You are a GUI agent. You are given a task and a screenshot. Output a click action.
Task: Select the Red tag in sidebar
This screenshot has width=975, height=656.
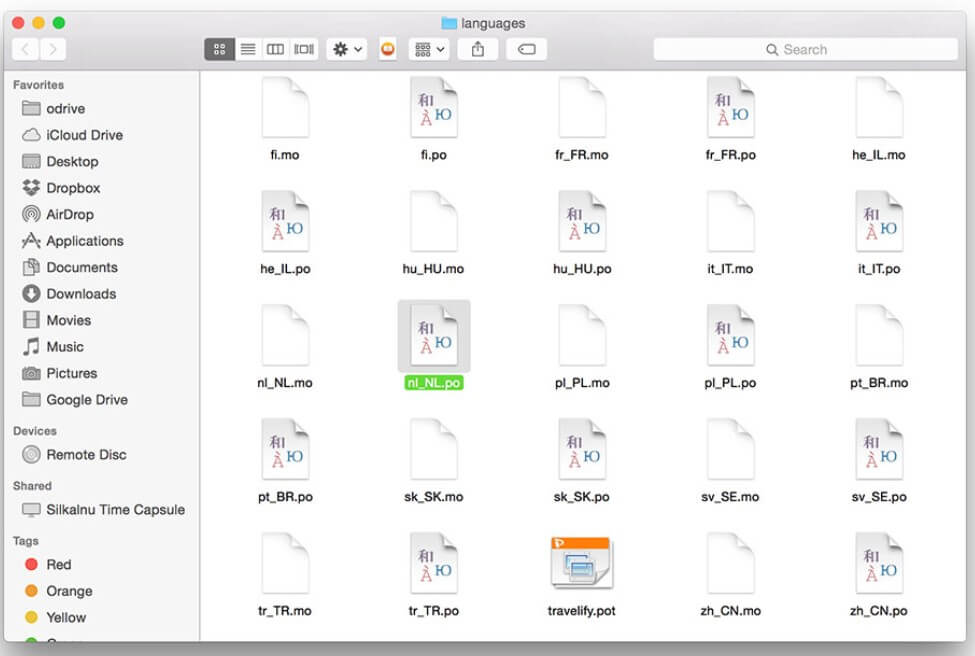point(58,565)
